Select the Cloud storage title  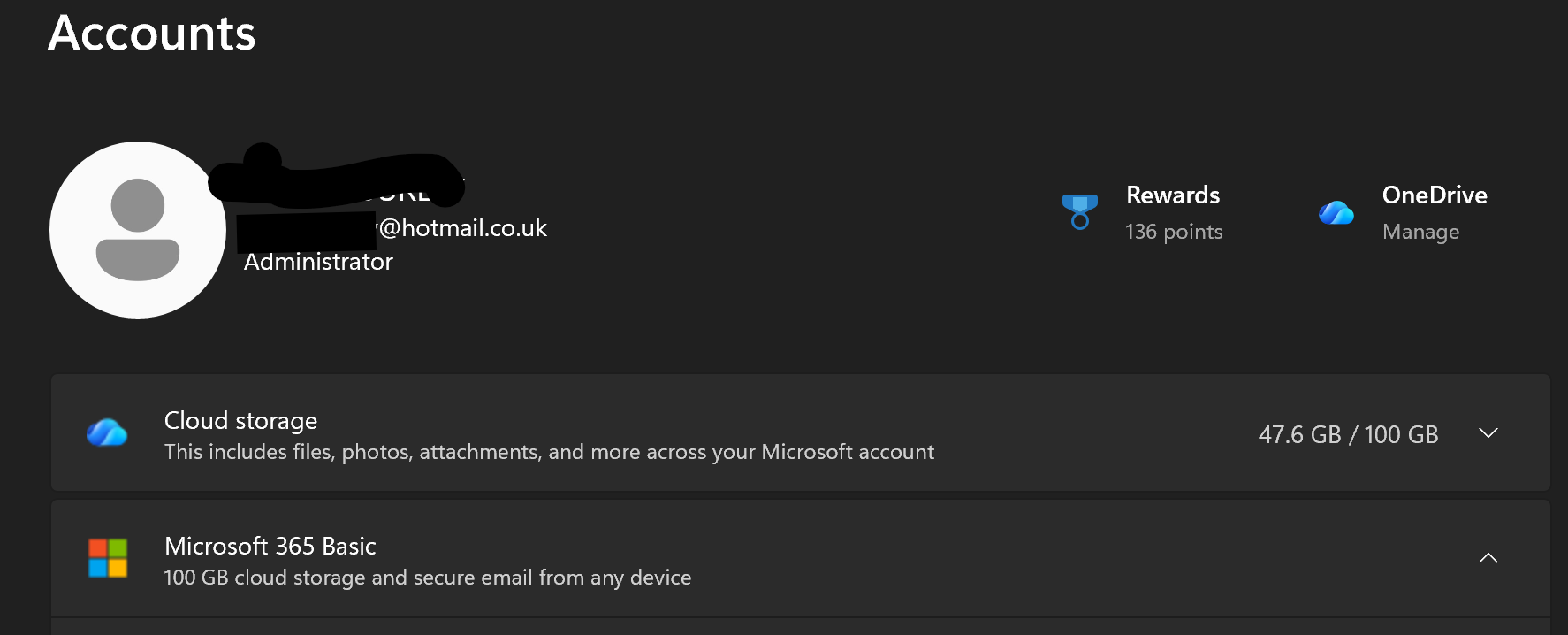240,421
